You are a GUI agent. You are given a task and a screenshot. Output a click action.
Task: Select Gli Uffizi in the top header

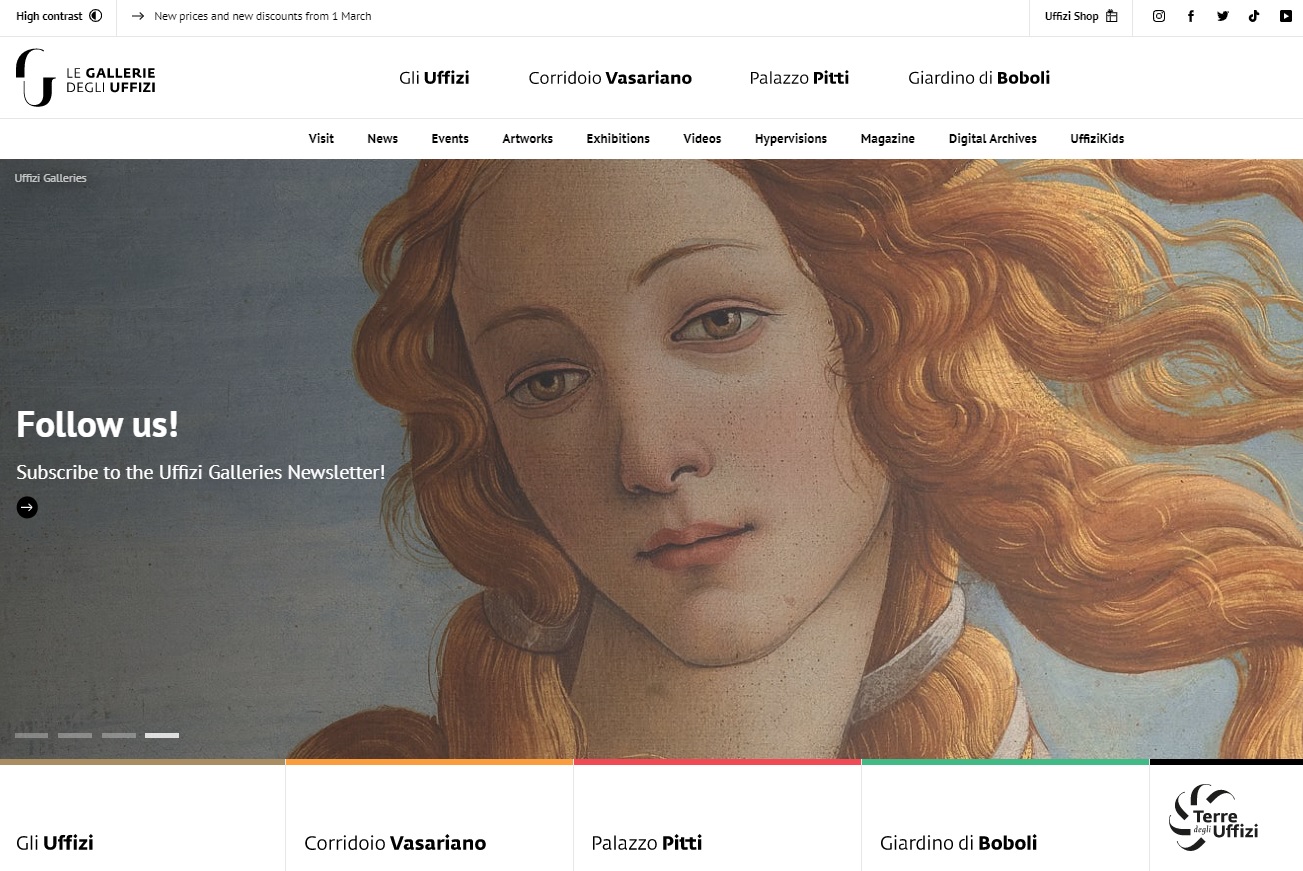434,78
